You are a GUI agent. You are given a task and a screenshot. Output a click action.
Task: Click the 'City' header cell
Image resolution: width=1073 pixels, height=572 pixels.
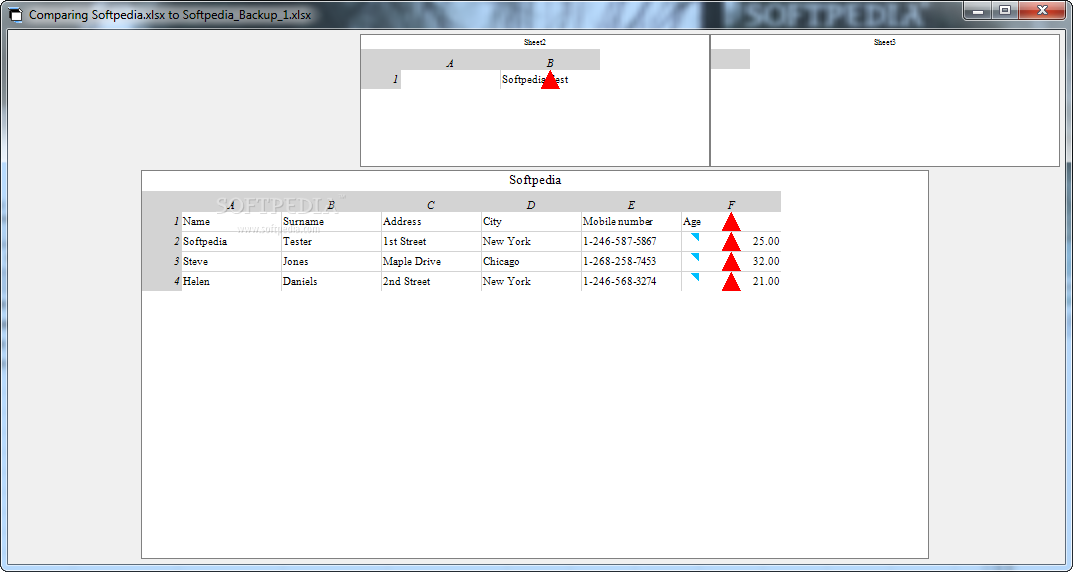tap(531, 222)
